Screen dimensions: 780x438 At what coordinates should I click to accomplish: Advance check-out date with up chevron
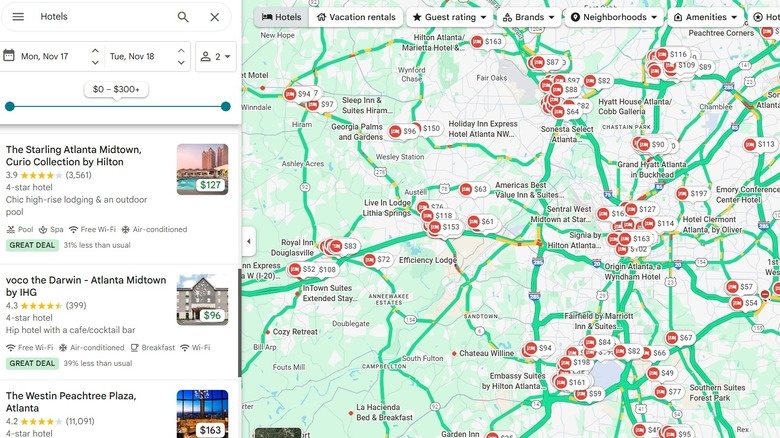click(181, 51)
